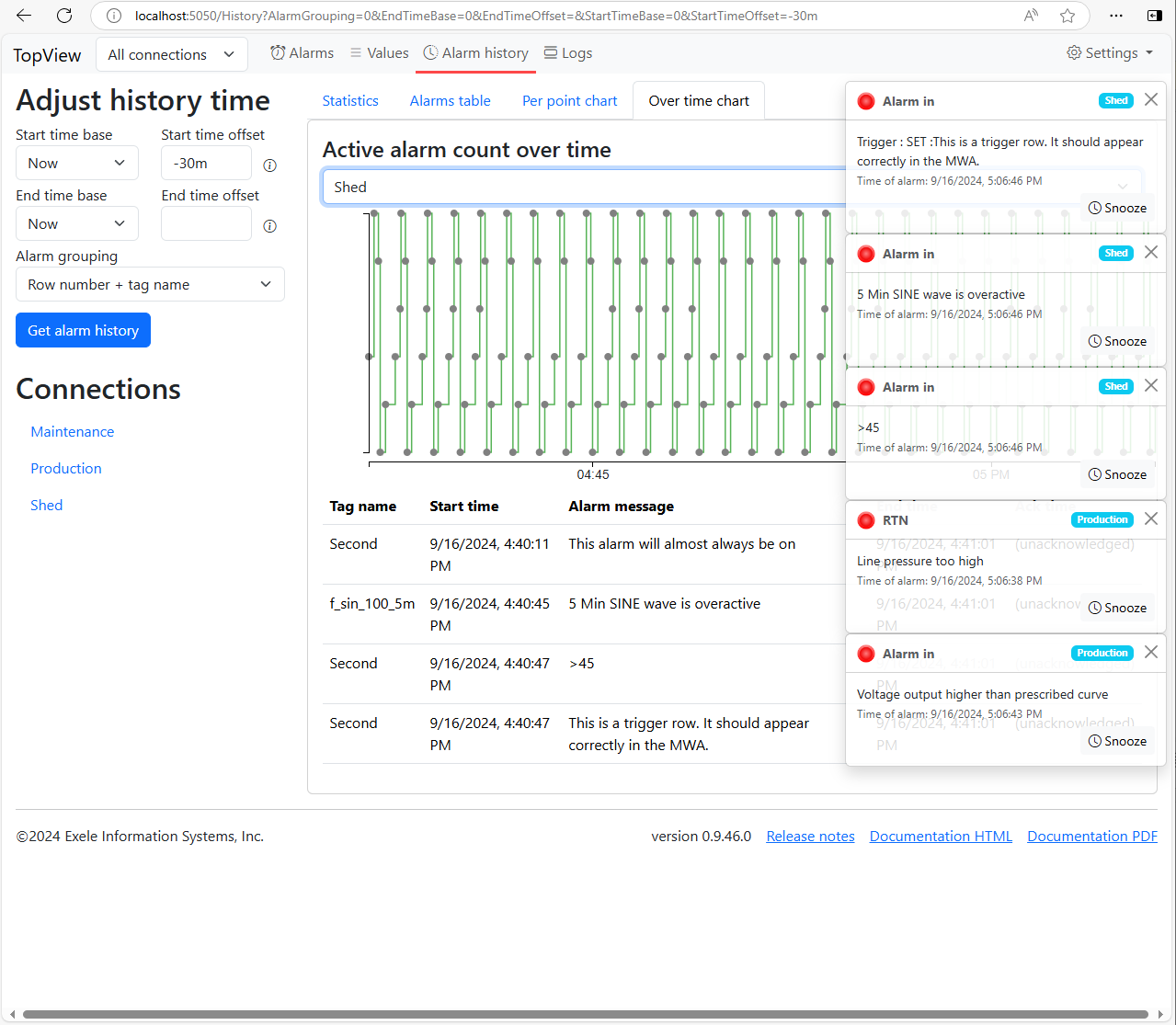
Task: Add this page to favorites
Action: [1068, 16]
